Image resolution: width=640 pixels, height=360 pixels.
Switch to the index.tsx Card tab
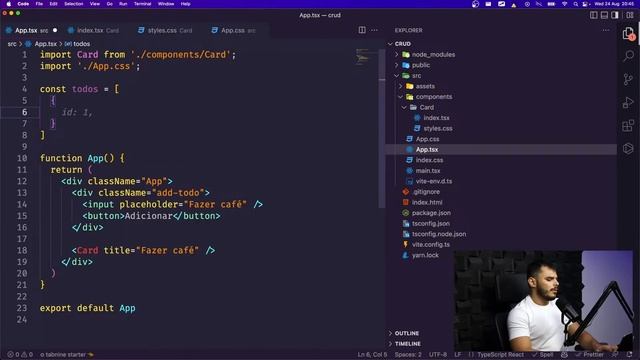(93, 31)
